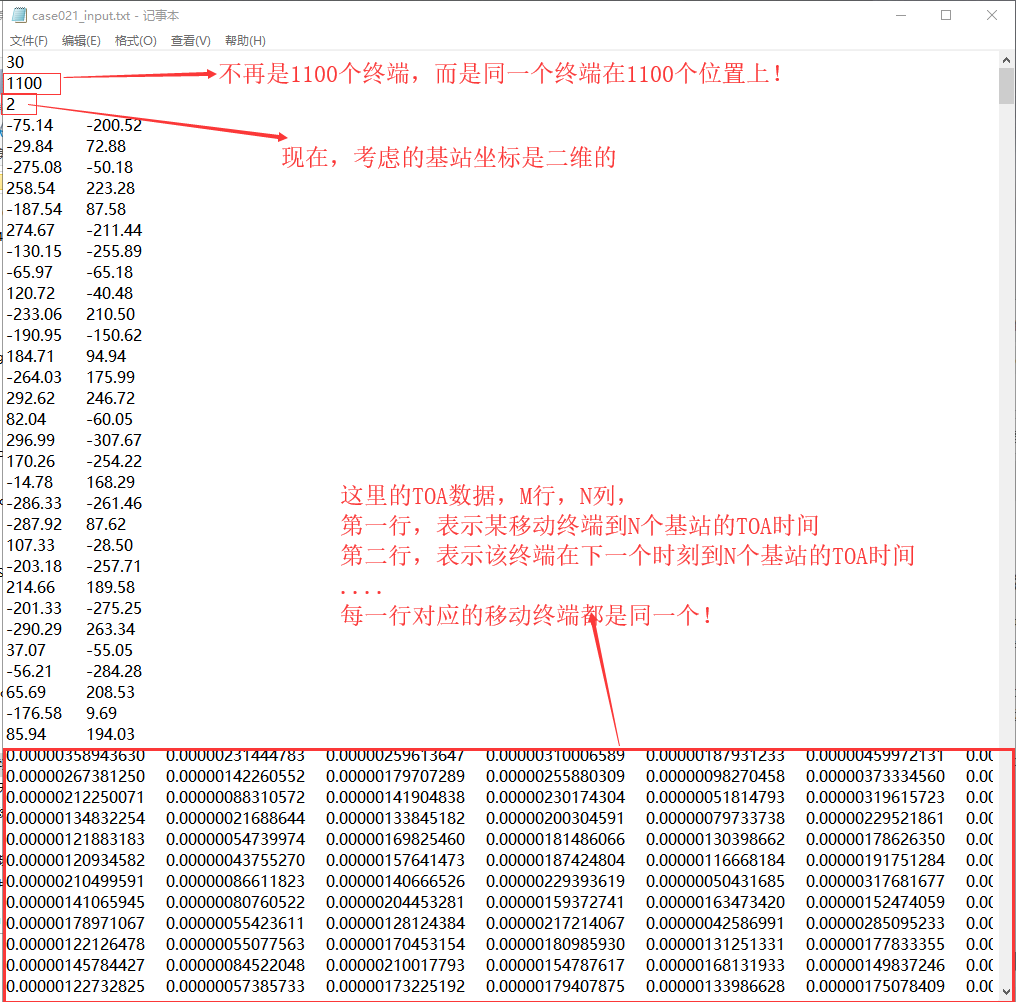Click the coordinate -203.18
The width and height of the screenshot is (1016, 1002).
[x=34, y=566]
